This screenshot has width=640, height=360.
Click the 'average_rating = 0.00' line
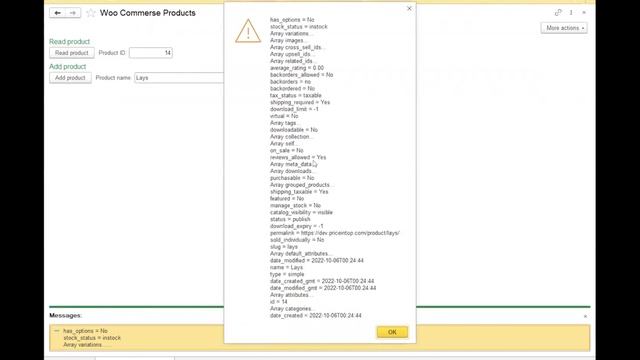coord(297,68)
